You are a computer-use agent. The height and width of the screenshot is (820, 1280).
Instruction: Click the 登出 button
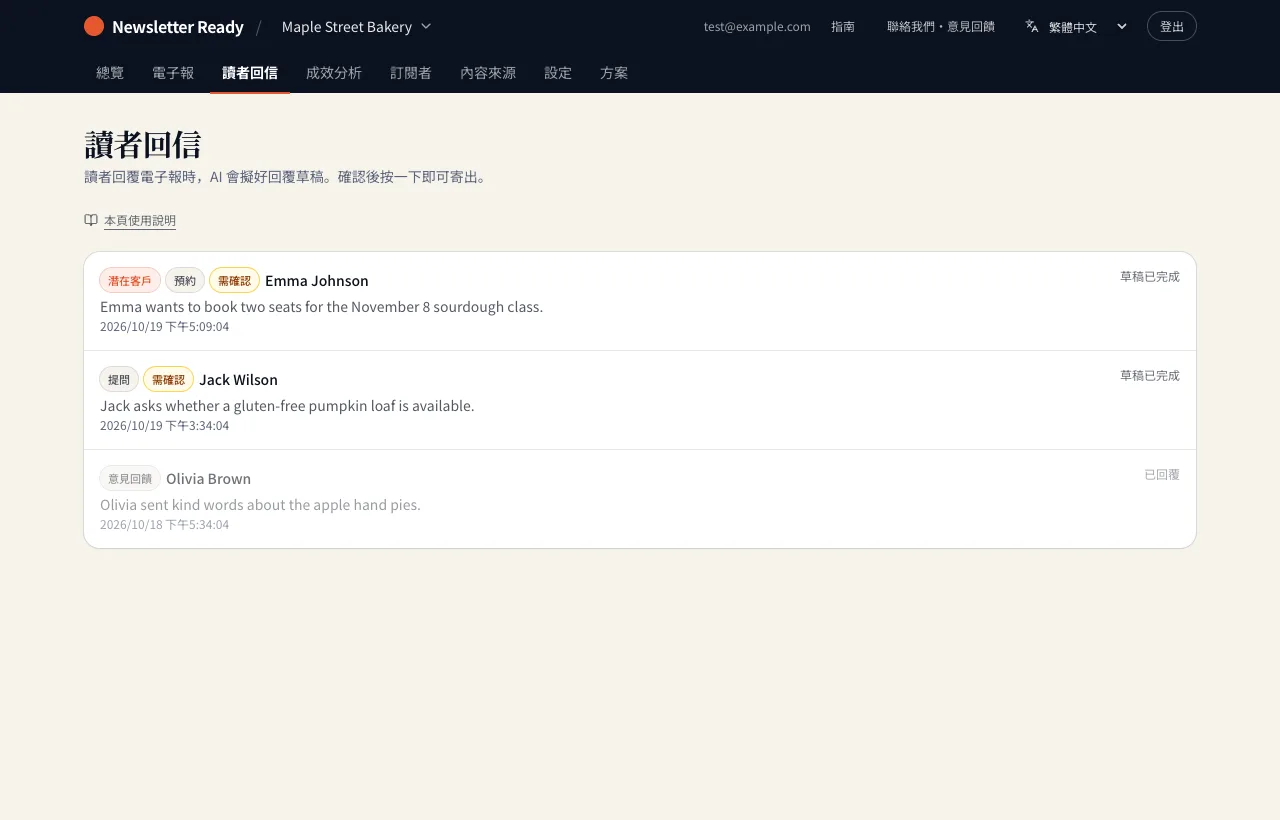(x=1172, y=26)
